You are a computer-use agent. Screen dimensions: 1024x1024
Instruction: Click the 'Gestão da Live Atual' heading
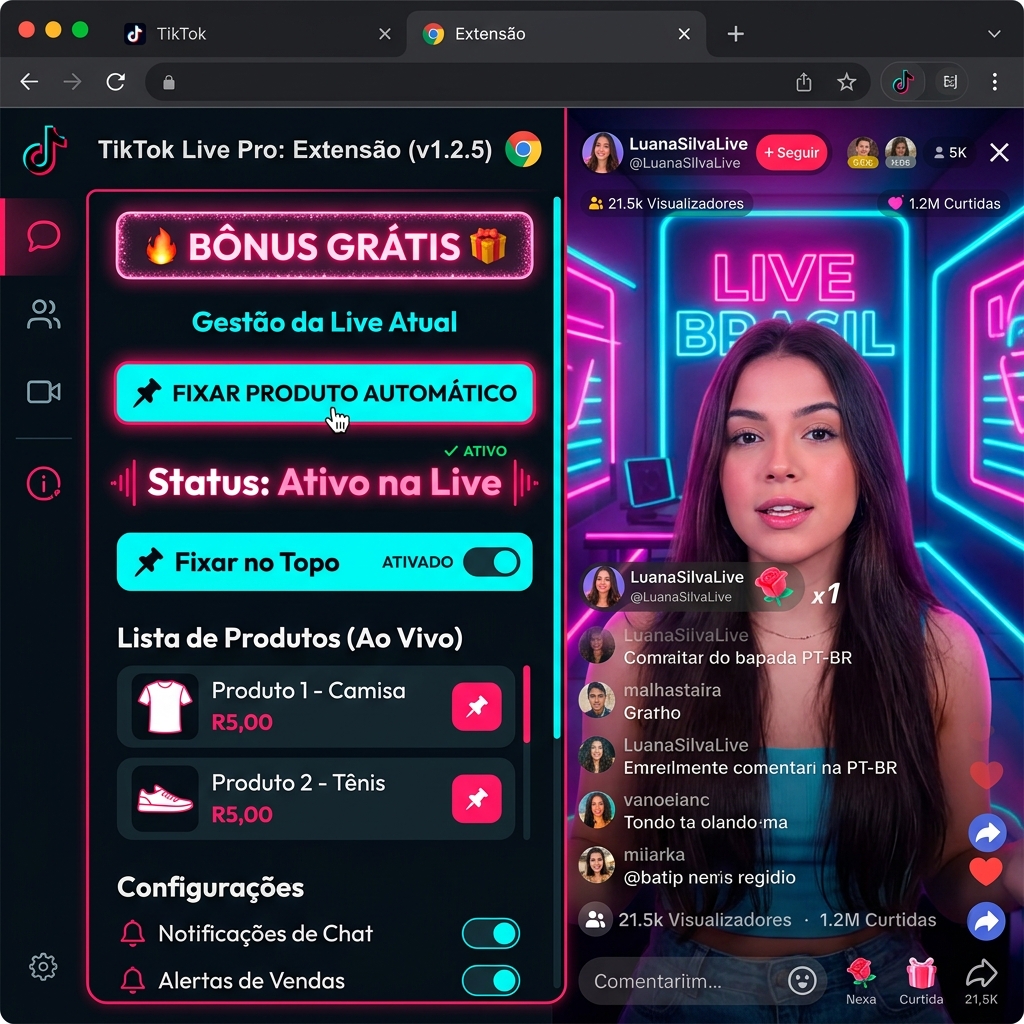click(325, 322)
